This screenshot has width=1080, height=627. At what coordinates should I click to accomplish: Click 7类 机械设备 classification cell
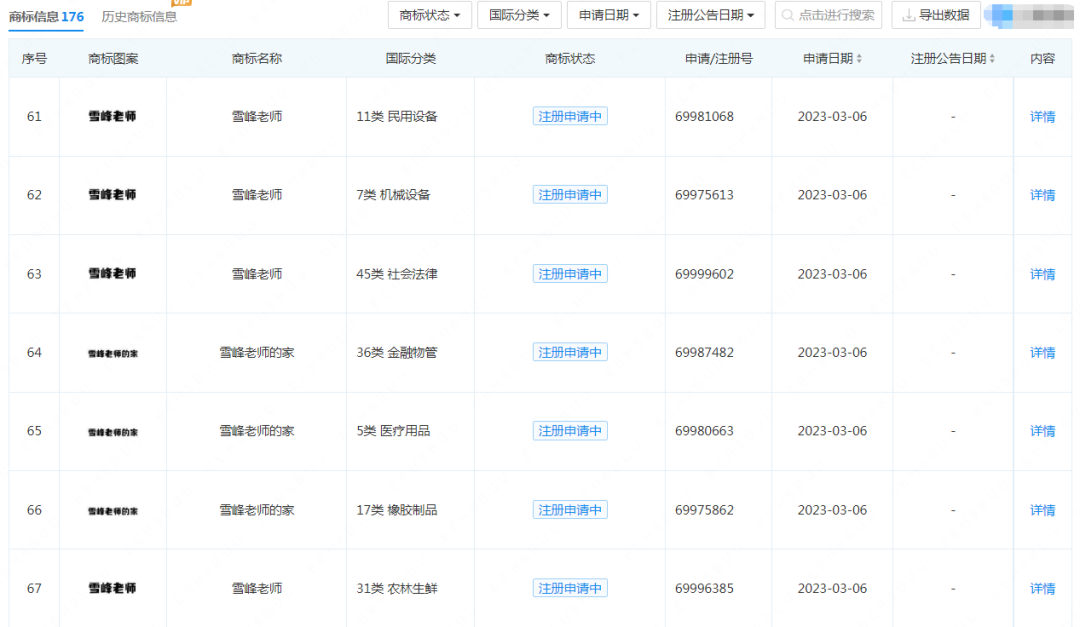pos(393,195)
